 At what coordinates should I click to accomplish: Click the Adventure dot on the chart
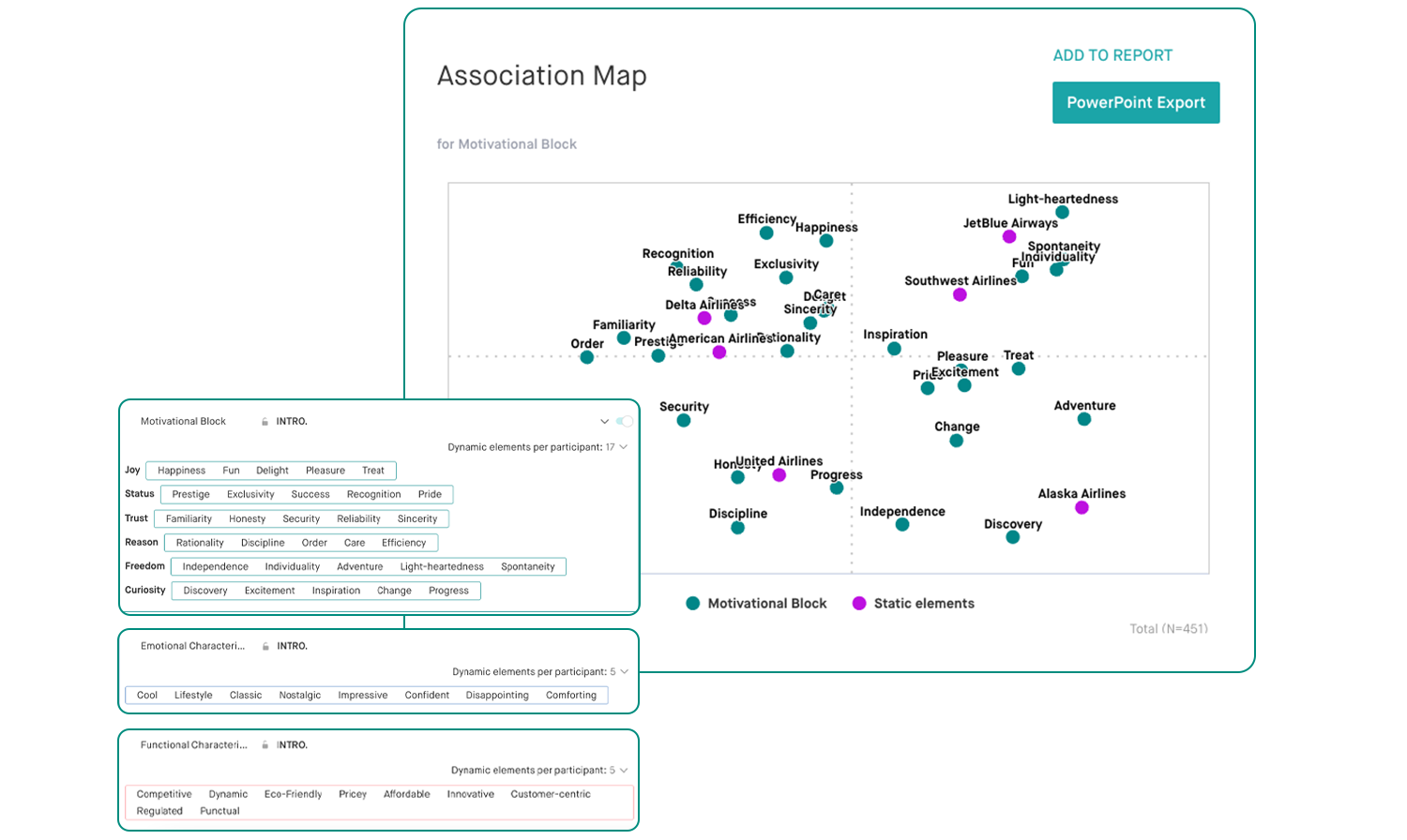tap(1084, 419)
